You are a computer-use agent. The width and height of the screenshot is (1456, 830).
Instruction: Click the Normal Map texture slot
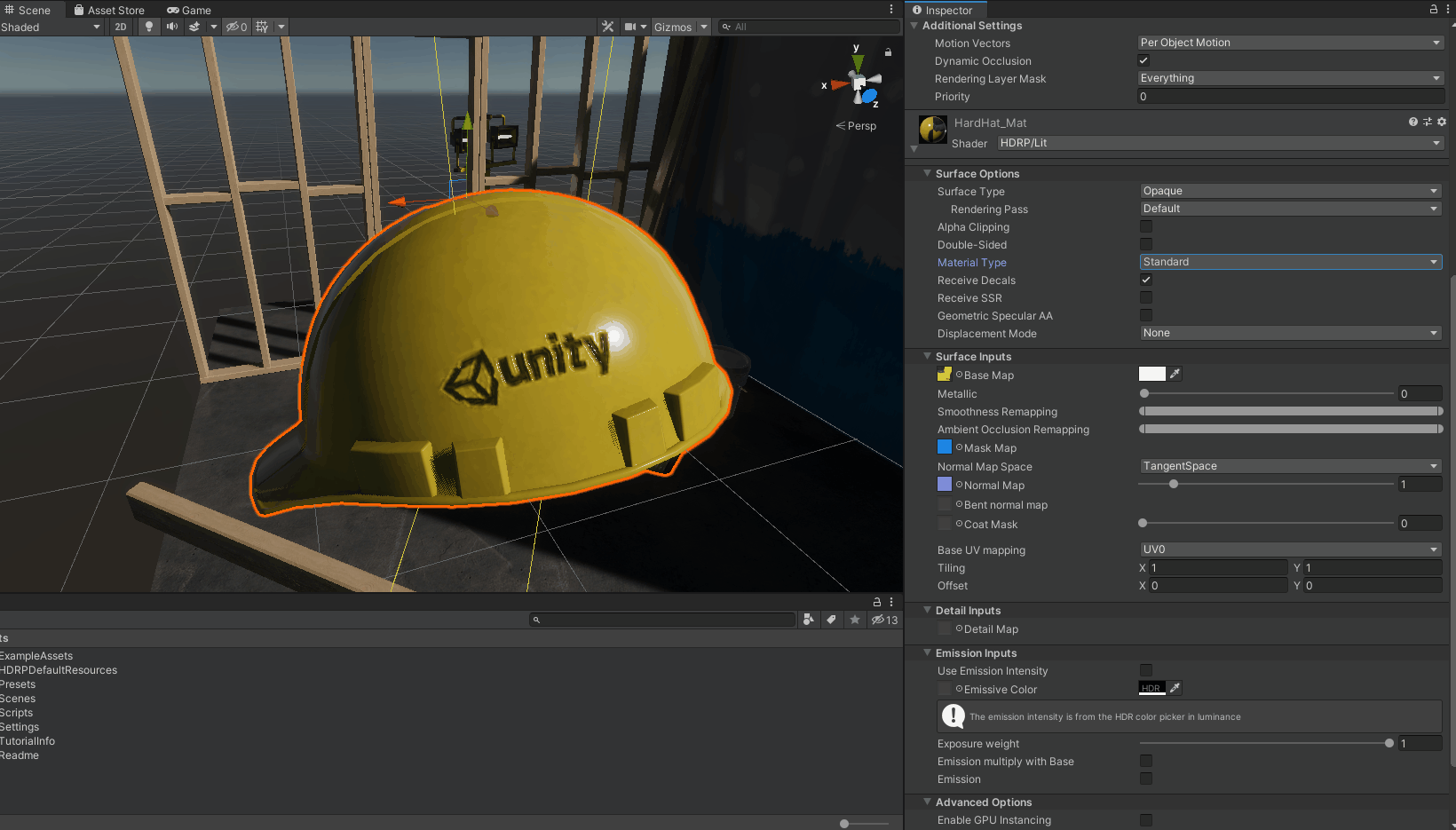[x=945, y=485]
